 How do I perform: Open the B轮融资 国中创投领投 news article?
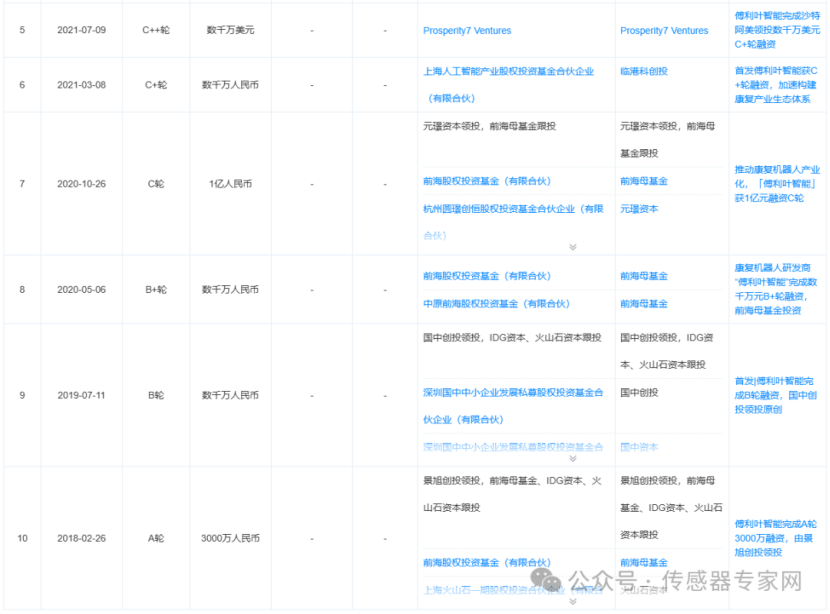click(776, 394)
